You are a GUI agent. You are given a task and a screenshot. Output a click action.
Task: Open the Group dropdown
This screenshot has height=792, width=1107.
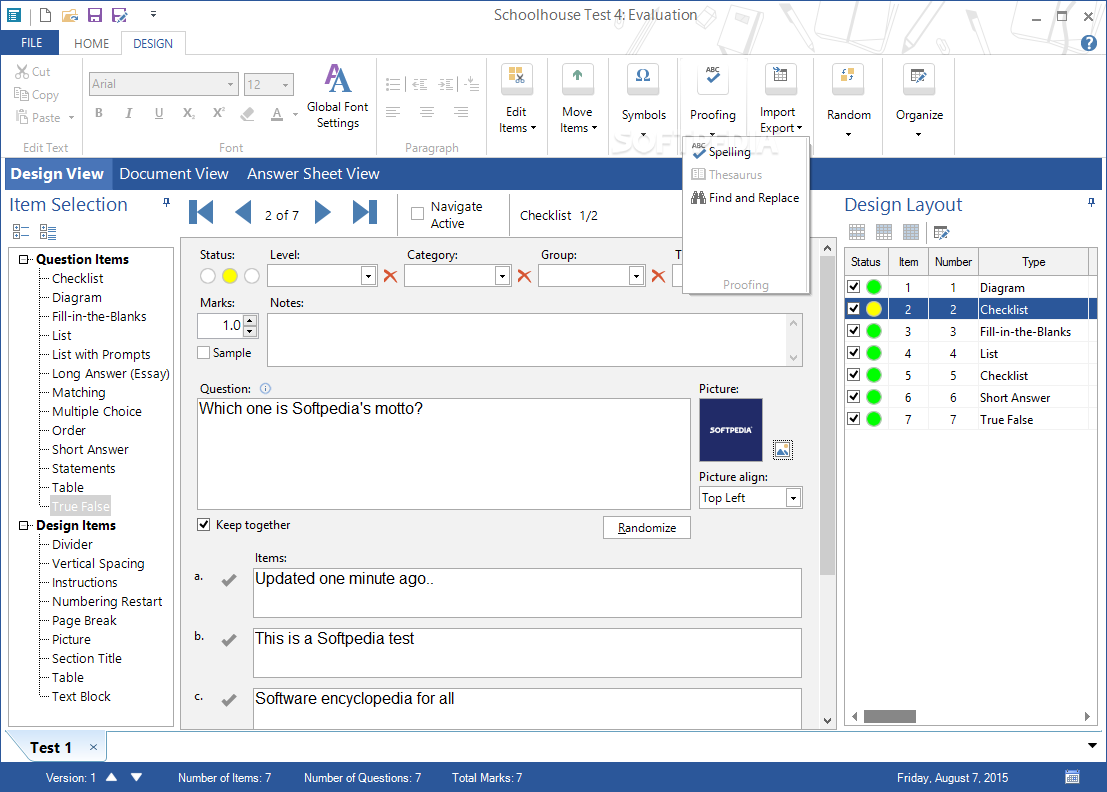[636, 276]
